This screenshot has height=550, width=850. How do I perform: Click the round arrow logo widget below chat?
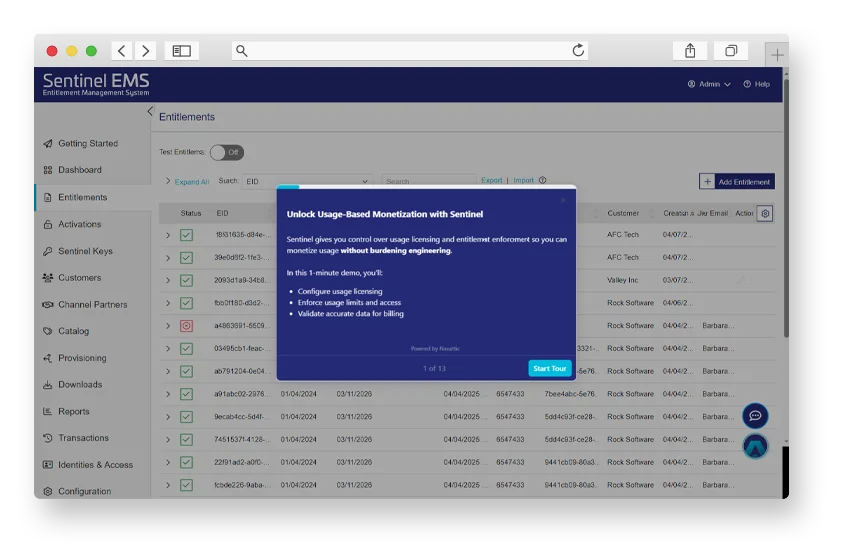[x=755, y=447]
